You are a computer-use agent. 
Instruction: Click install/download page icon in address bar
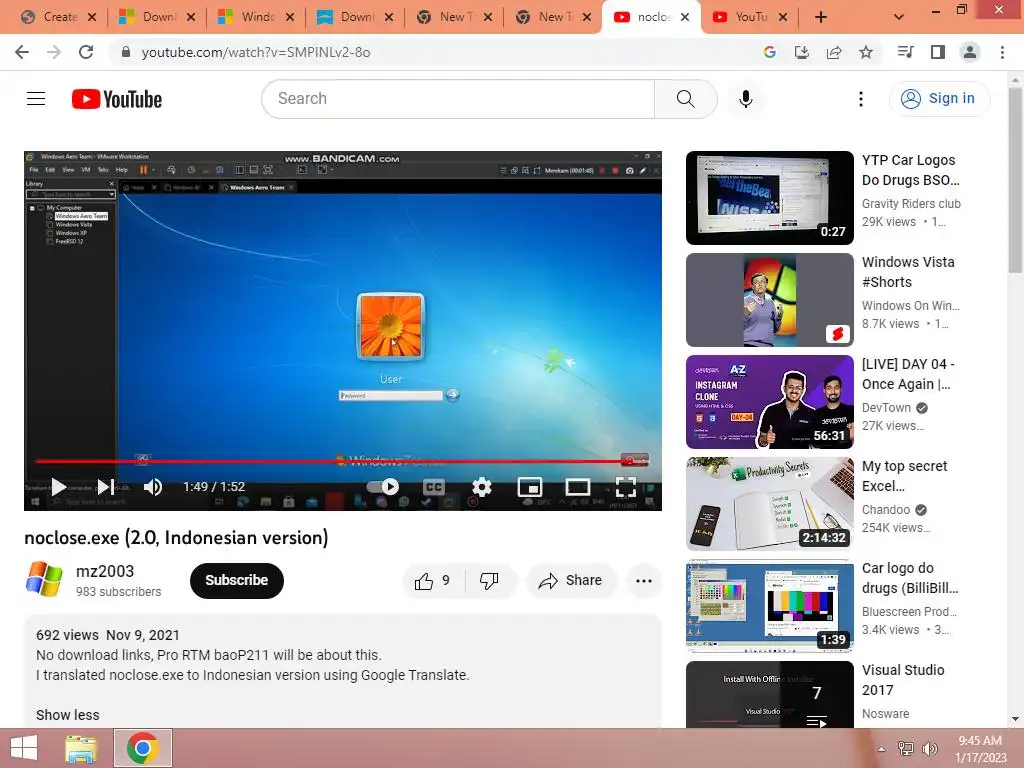801,52
